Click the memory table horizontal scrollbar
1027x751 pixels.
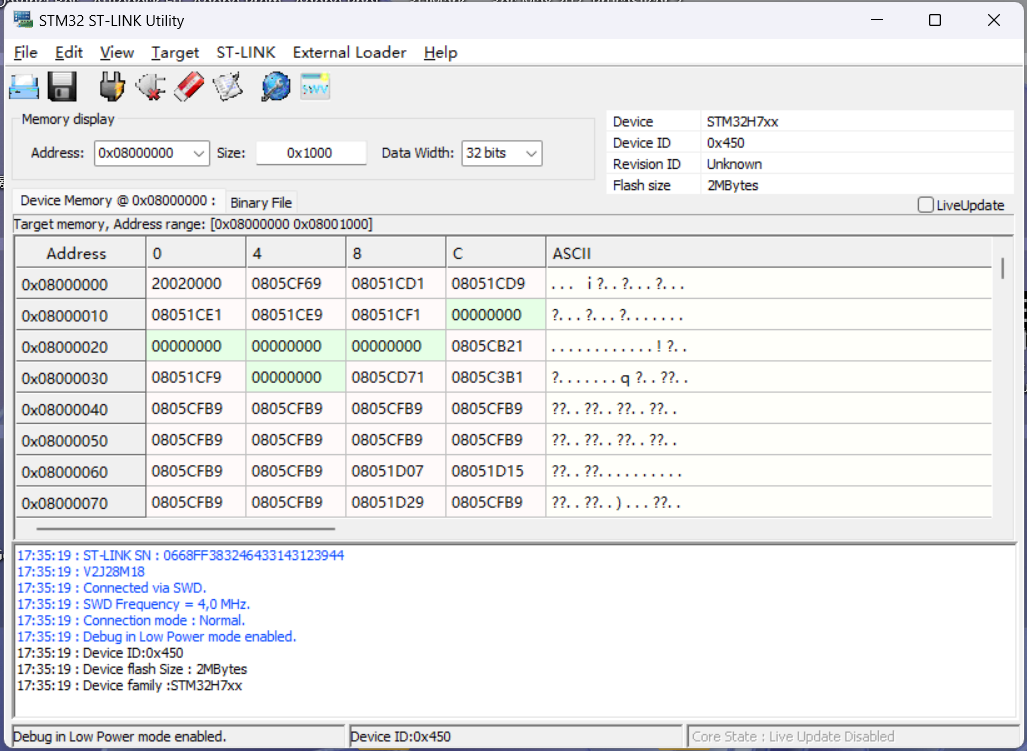click(x=185, y=528)
